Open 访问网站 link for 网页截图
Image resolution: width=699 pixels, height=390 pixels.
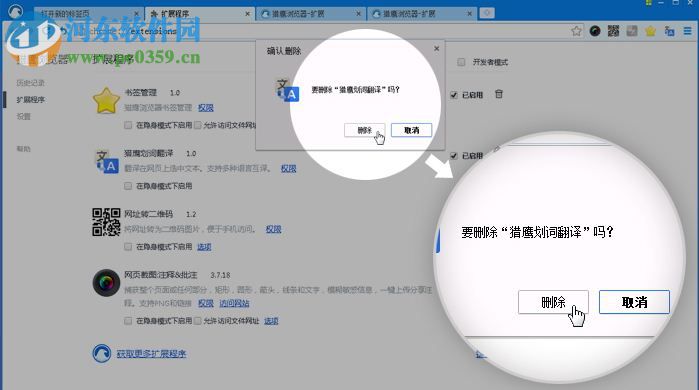[234, 303]
